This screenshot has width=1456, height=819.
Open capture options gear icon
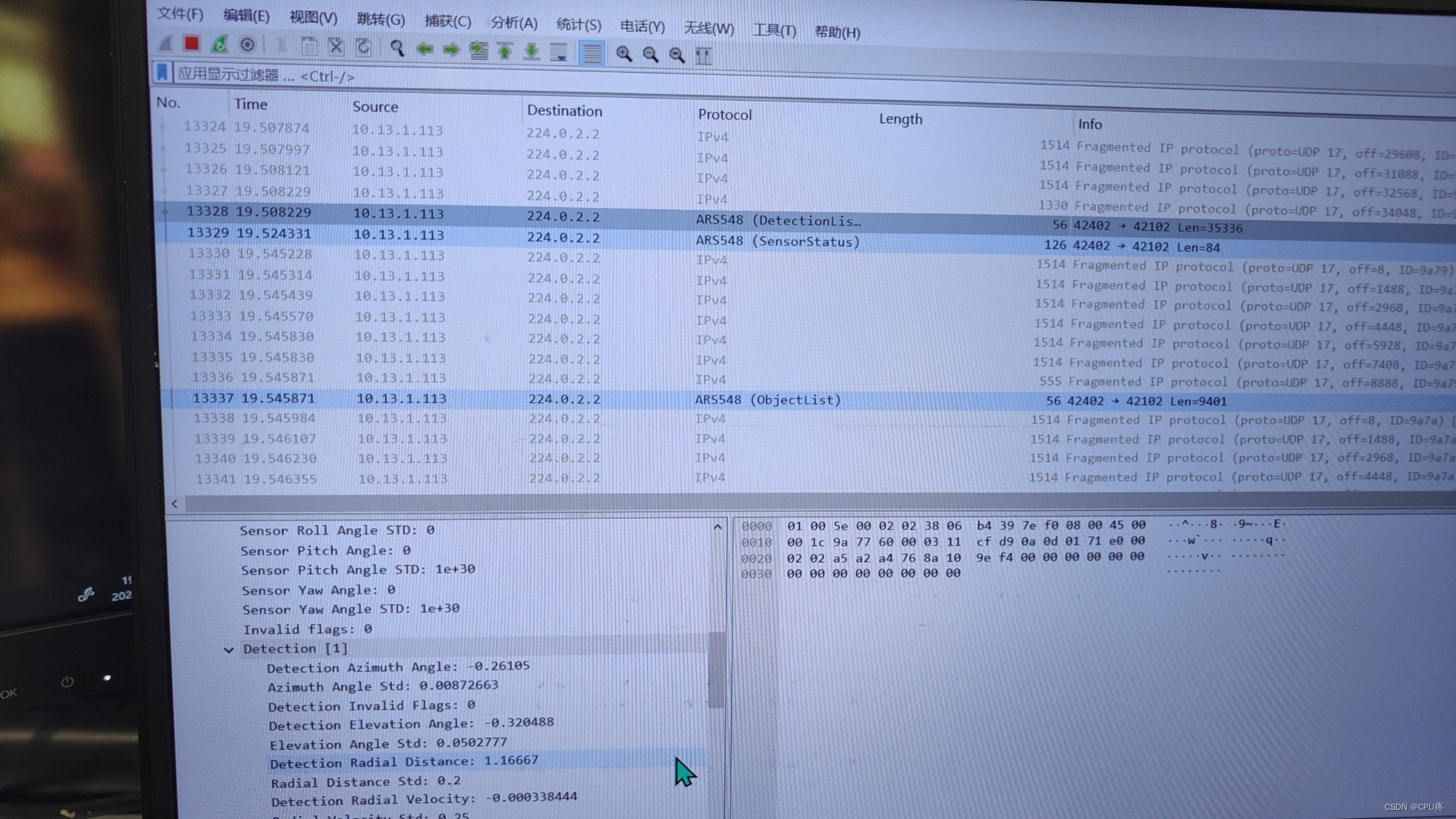247,45
